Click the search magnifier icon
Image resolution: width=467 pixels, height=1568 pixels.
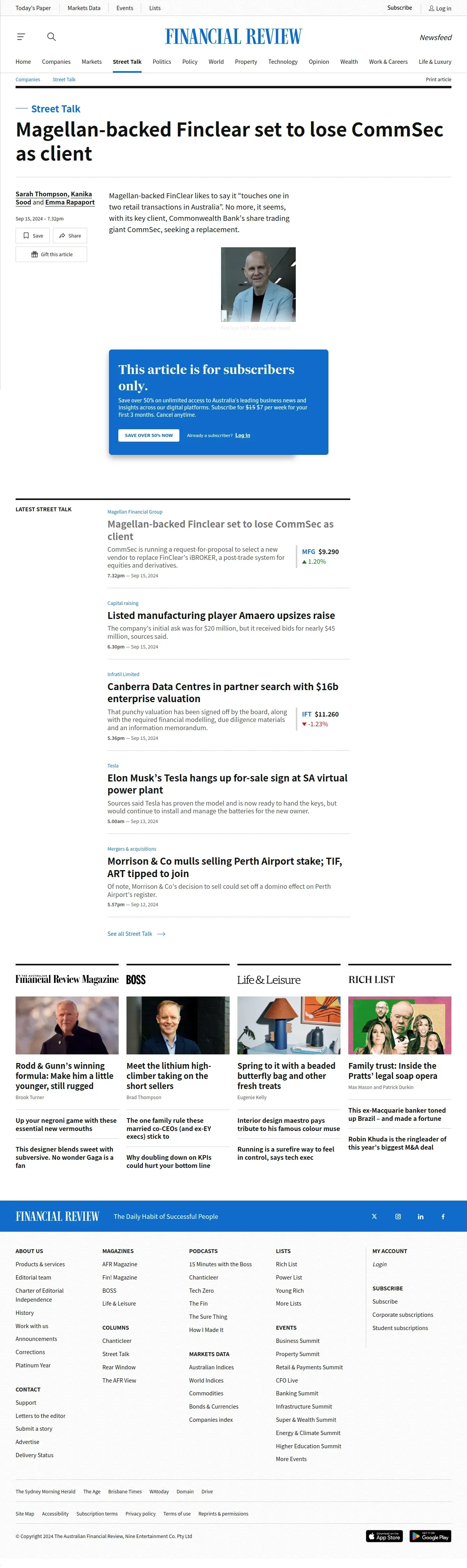51,37
